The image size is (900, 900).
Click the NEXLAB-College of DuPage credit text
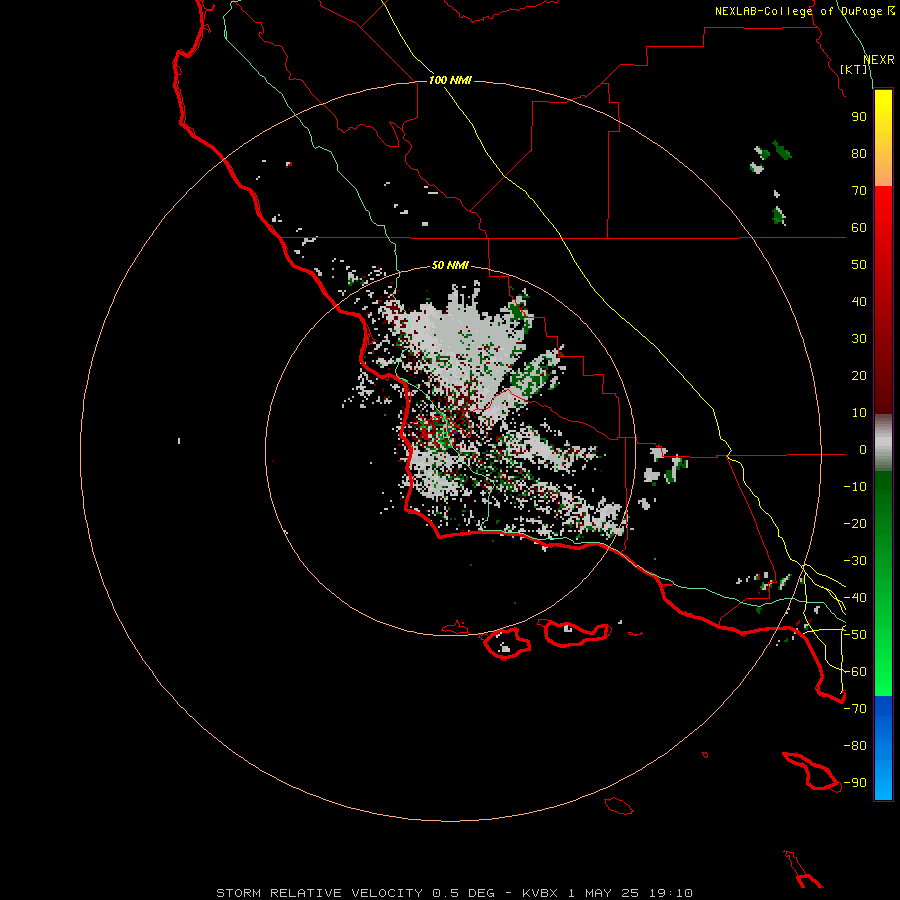[x=805, y=11]
